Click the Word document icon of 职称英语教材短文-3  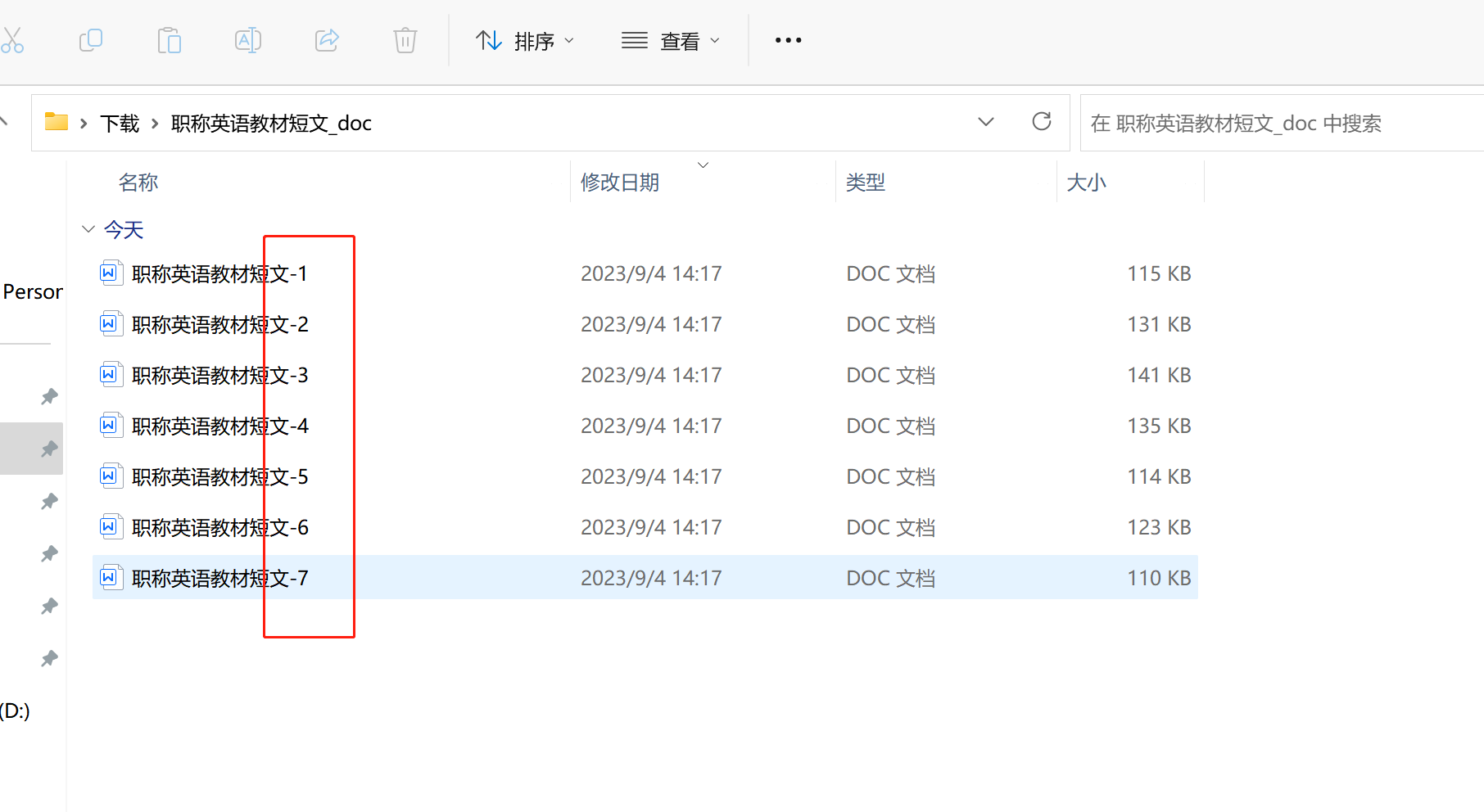coord(111,373)
